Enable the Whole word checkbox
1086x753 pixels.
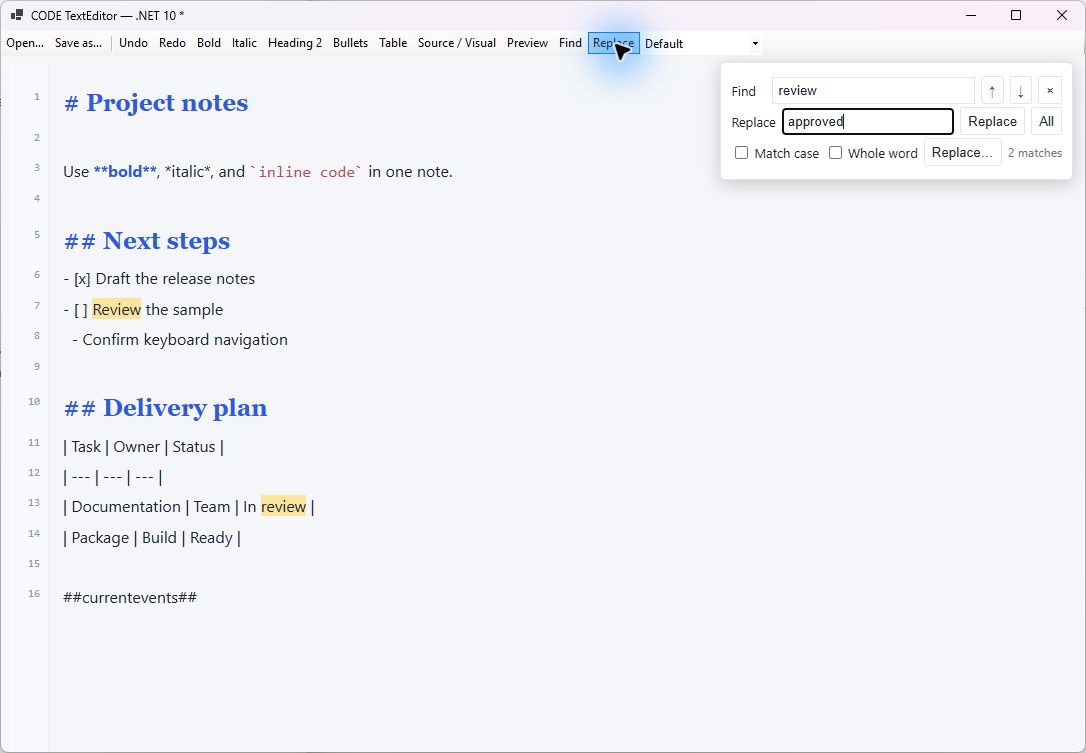(x=835, y=152)
